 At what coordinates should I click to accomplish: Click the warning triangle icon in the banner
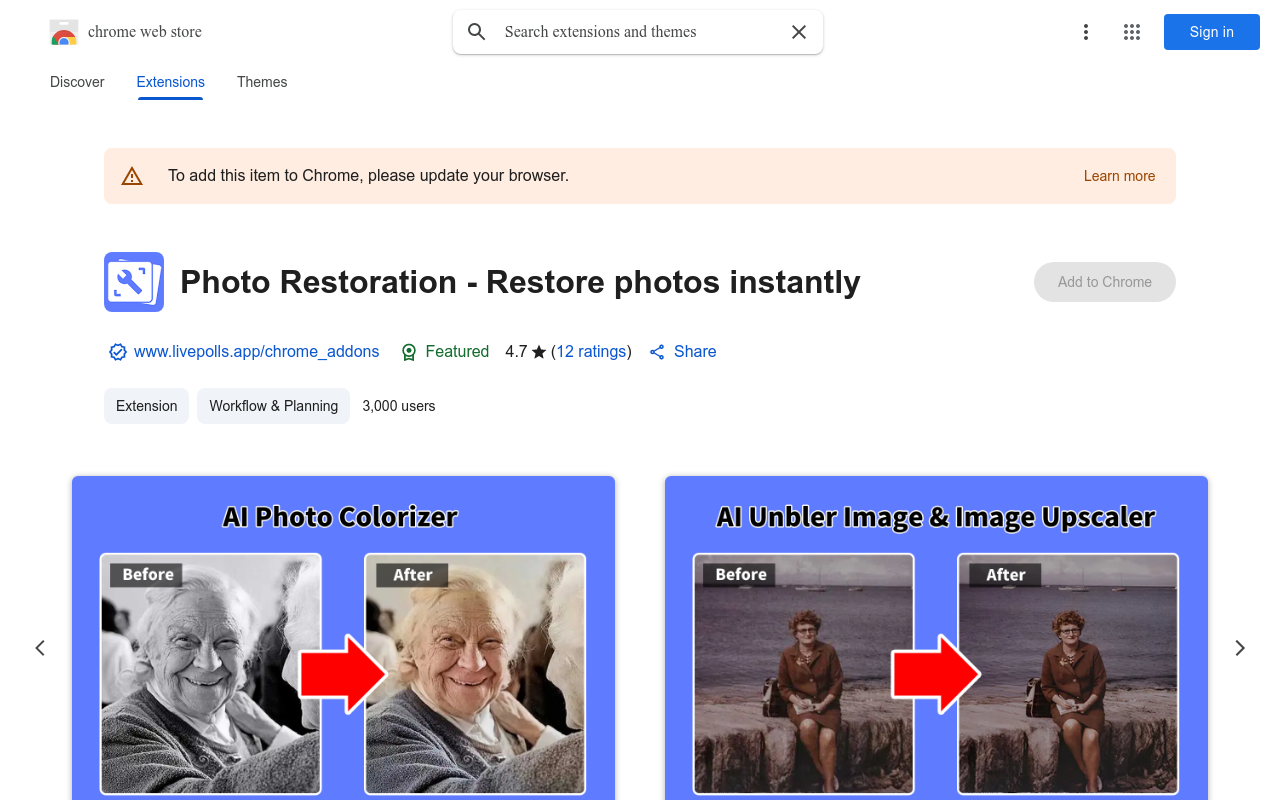click(x=132, y=176)
